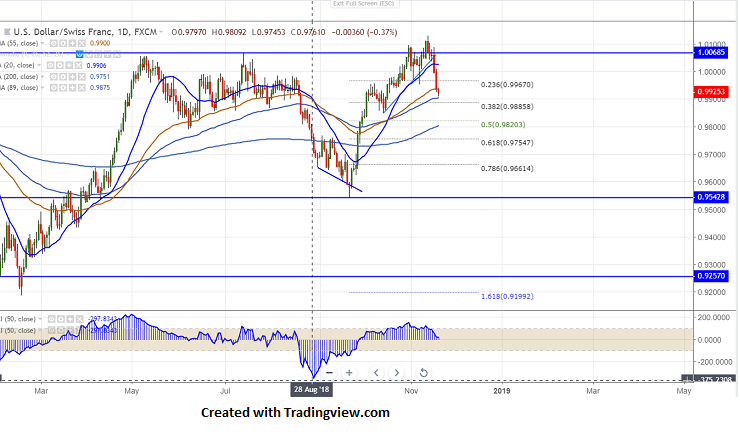Open settings gear for MA (55, close)
Image resolution: width=740 pixels, height=436 pixels.
63,43
